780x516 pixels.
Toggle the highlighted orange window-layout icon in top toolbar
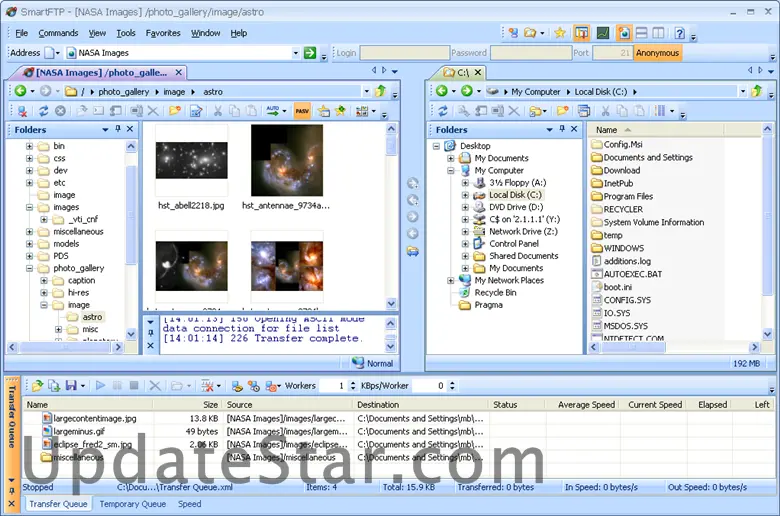[x=581, y=33]
